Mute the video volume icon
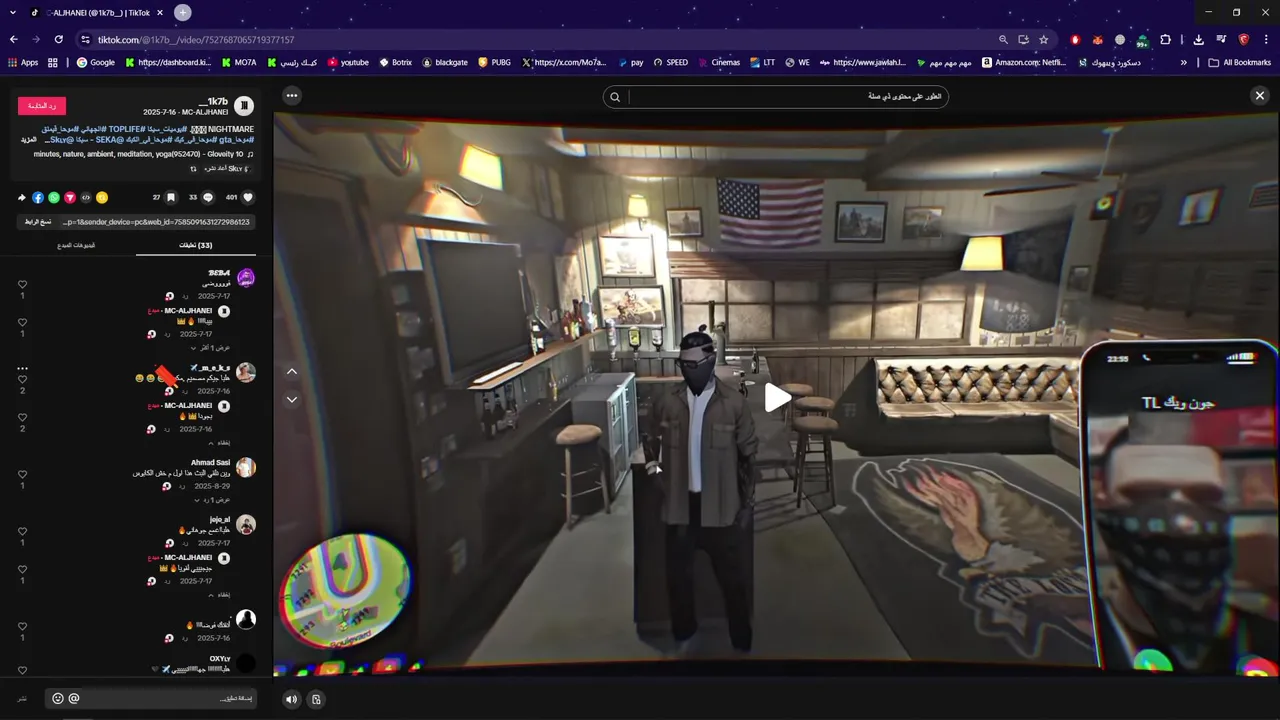The image size is (1280, 720). coord(292,699)
